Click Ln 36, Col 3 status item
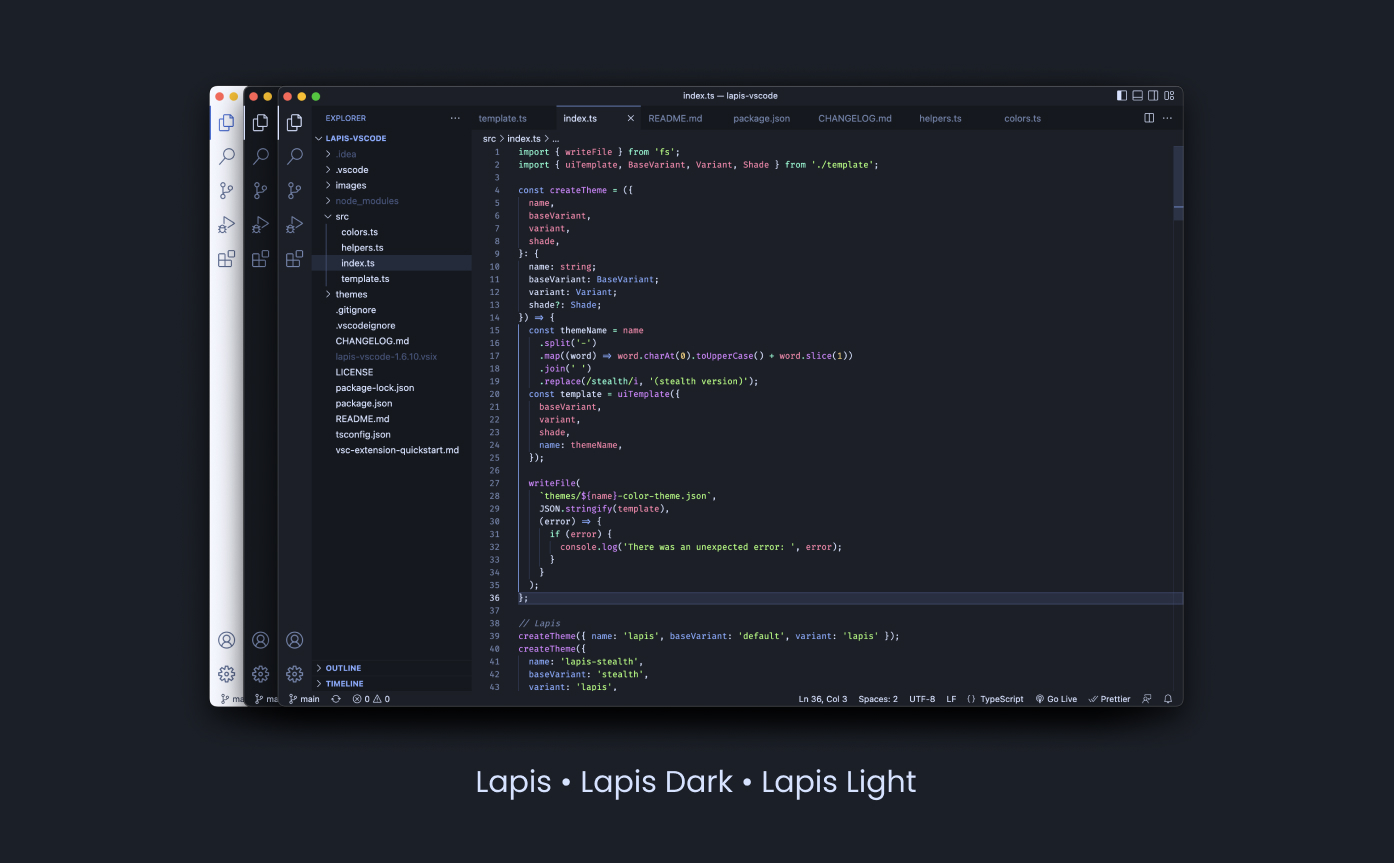Image resolution: width=1394 pixels, height=863 pixels. pos(823,699)
